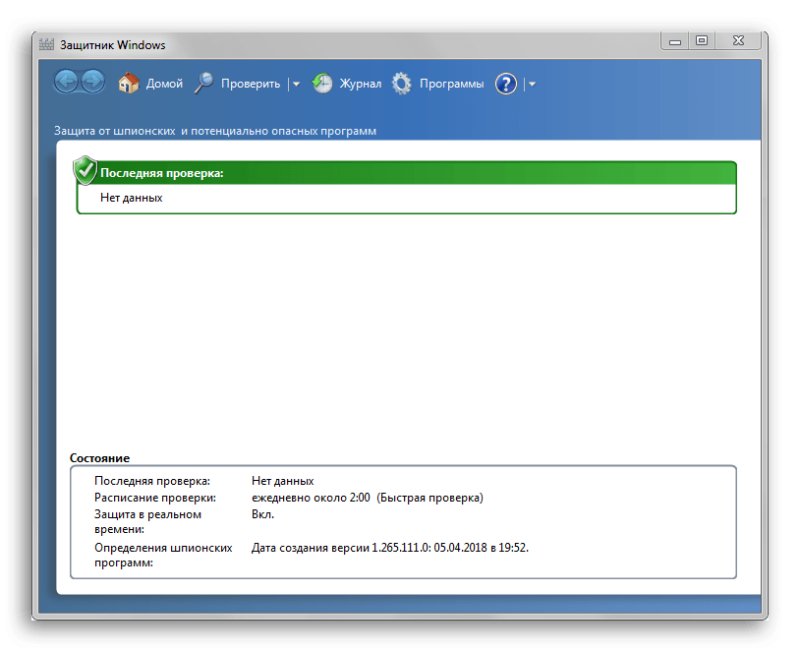Screen dimensions: 800x652
Task: Click the Журнал history clock icon
Action: coord(322,83)
